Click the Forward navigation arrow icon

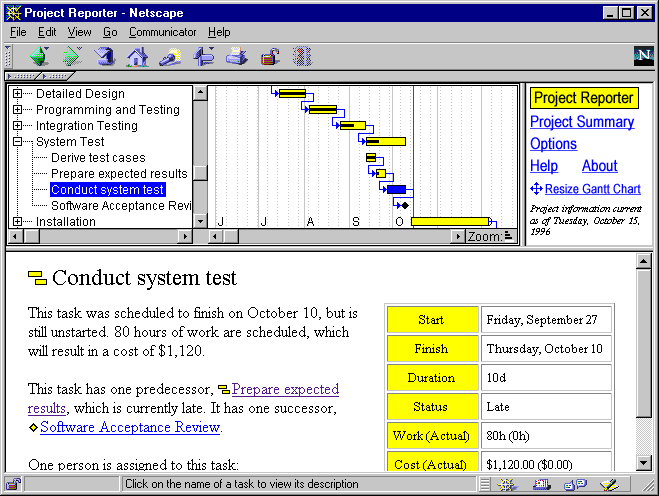(x=72, y=56)
